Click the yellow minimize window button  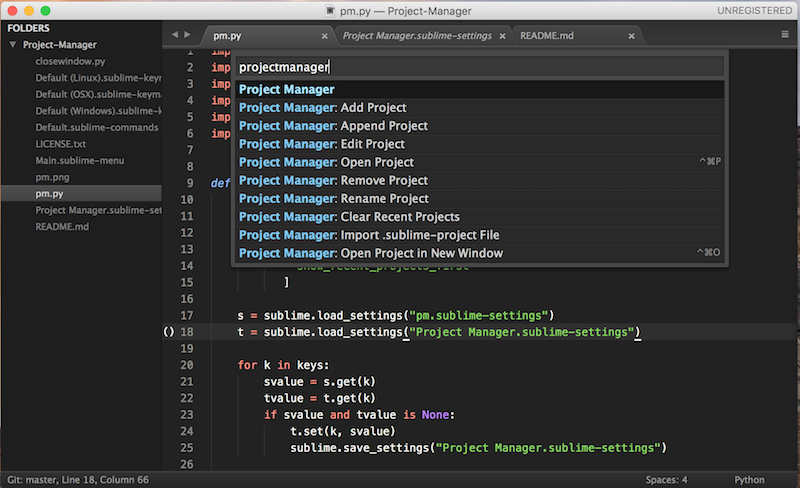29,11
